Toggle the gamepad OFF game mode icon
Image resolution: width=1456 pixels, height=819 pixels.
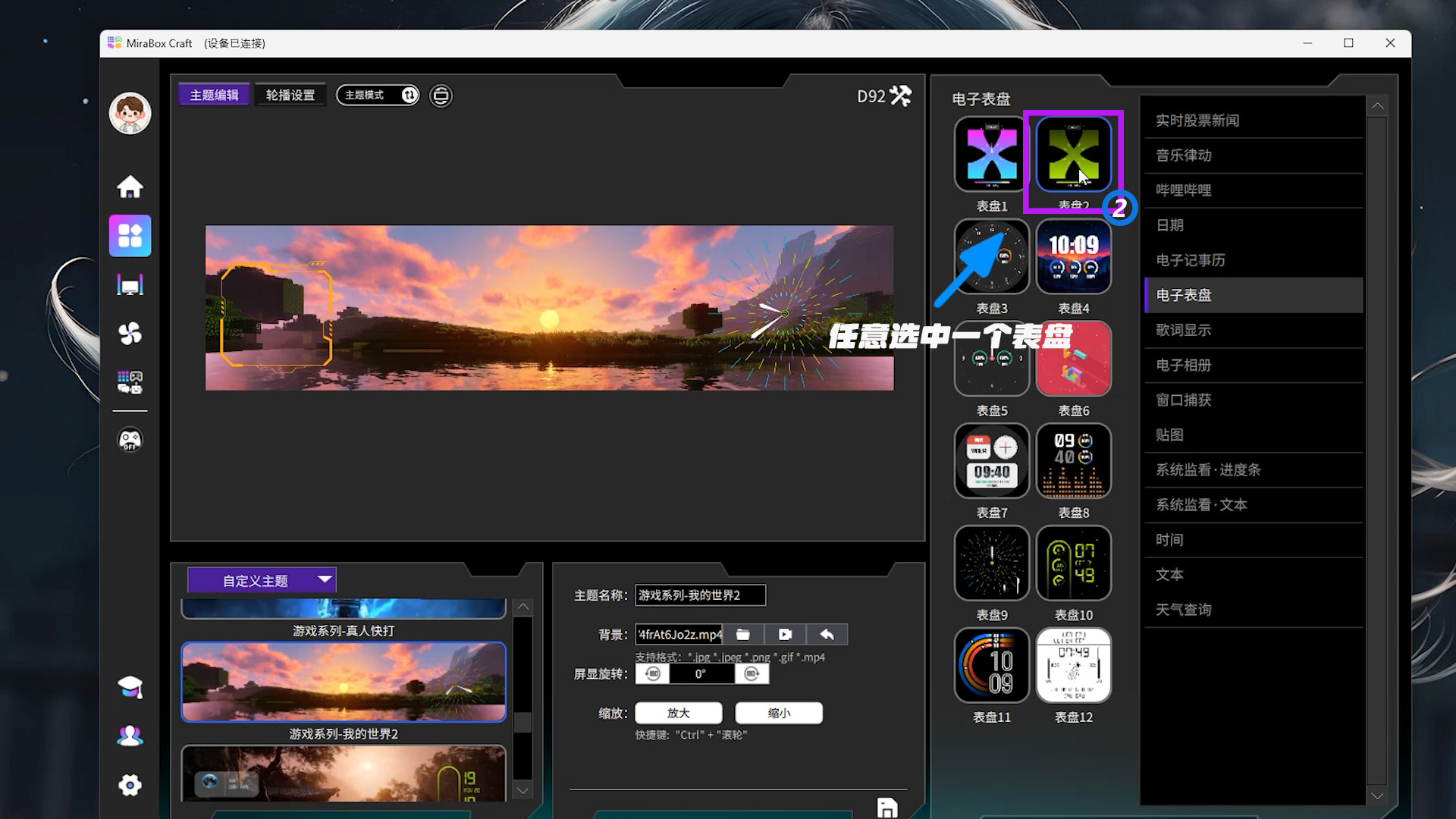coord(130,440)
